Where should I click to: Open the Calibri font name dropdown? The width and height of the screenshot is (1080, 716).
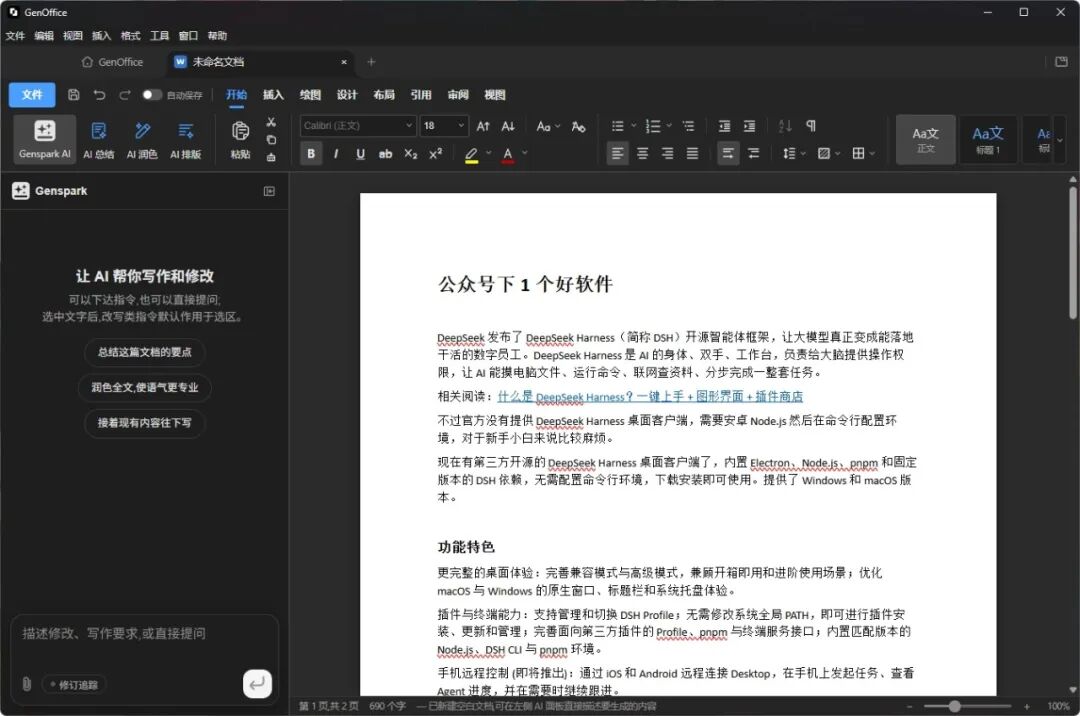pos(357,126)
